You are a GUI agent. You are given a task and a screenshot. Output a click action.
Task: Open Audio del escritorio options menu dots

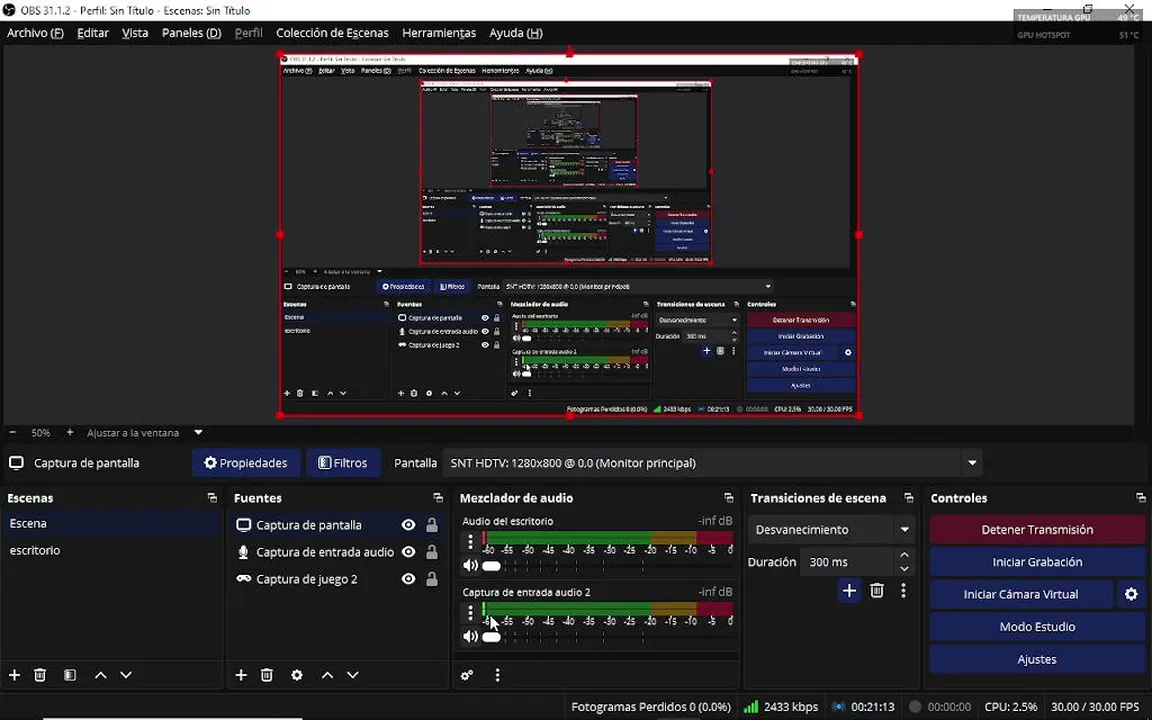pos(471,541)
